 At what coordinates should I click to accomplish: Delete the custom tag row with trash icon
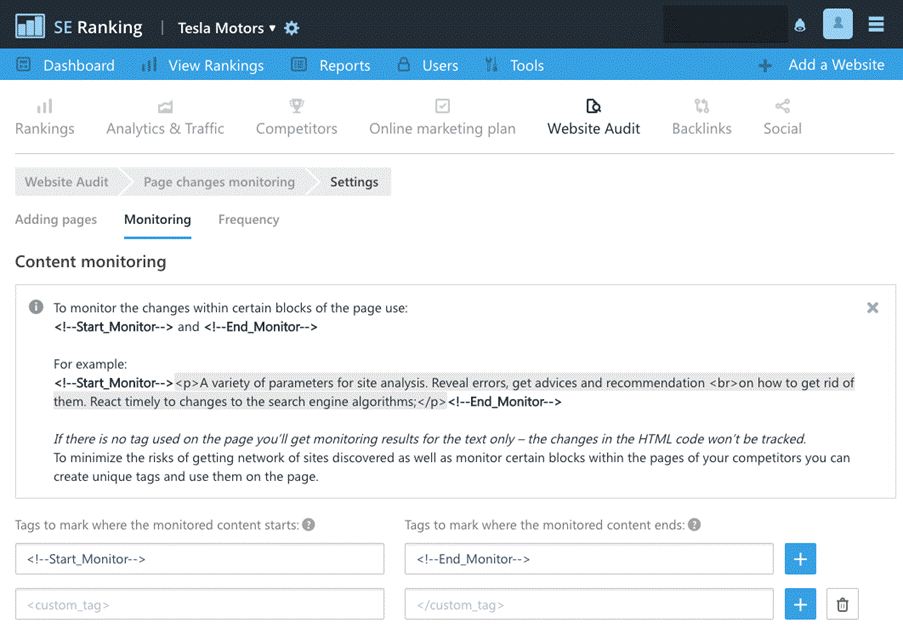[x=842, y=604]
